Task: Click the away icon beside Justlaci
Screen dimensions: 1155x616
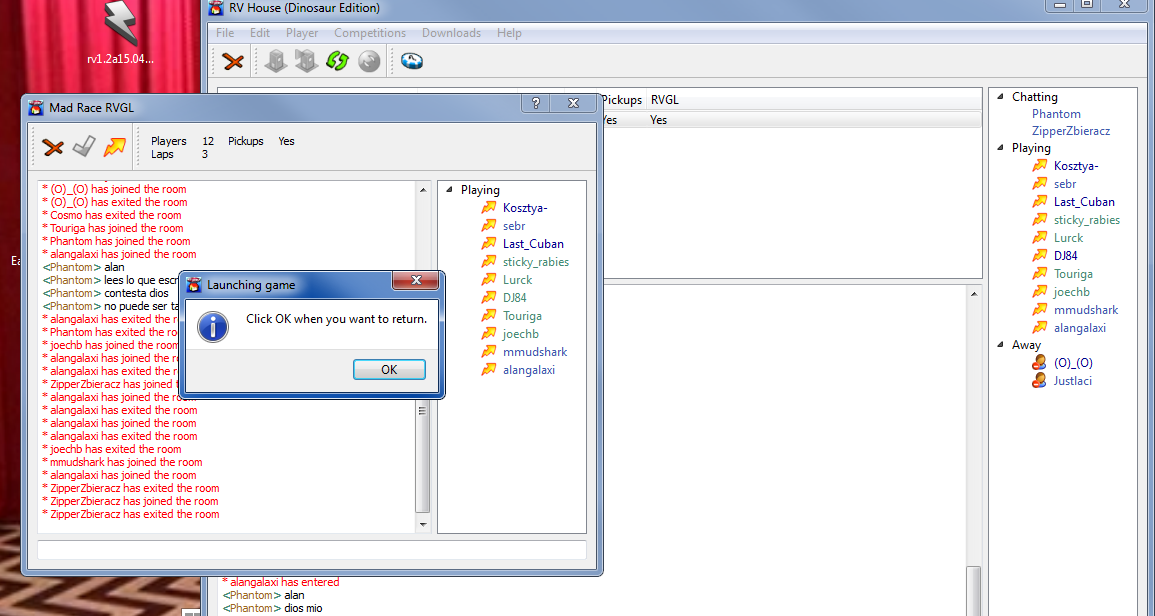Action: (x=1040, y=381)
